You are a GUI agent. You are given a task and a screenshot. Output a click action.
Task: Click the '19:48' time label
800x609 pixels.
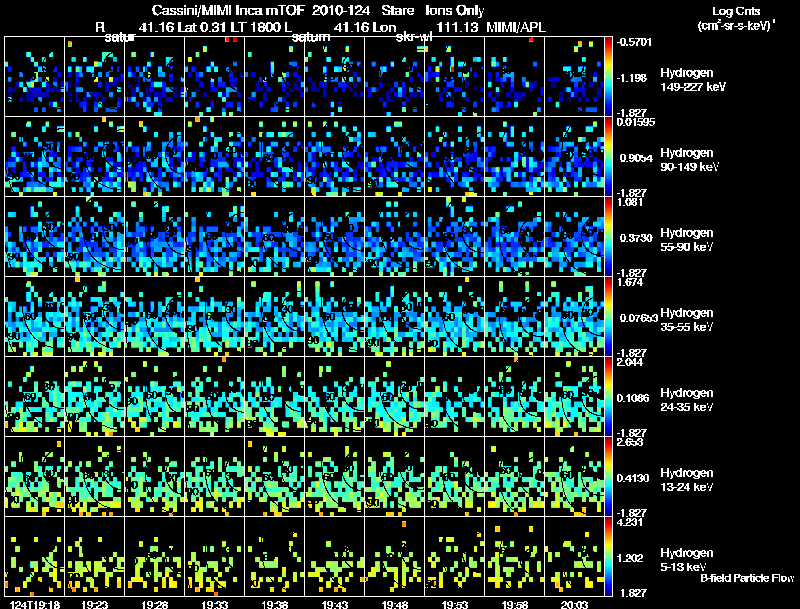pyautogui.click(x=394, y=604)
